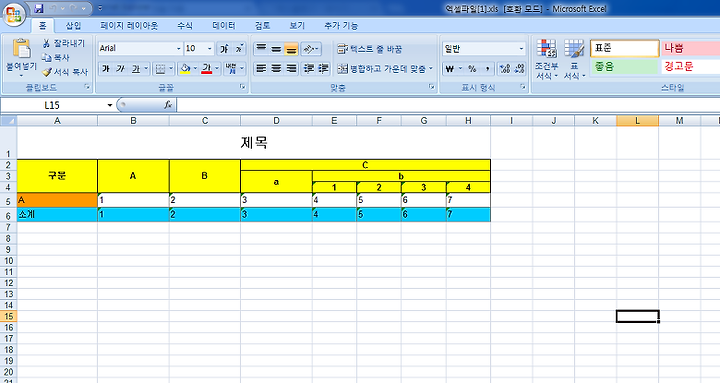The width and height of the screenshot is (720, 383).
Task: Apply cell borders icon
Action: [x=160, y=69]
